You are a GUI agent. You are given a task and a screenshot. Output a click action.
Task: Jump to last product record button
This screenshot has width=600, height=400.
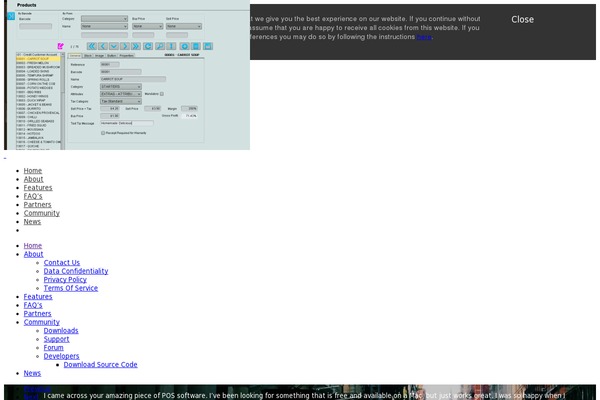pos(136,46)
